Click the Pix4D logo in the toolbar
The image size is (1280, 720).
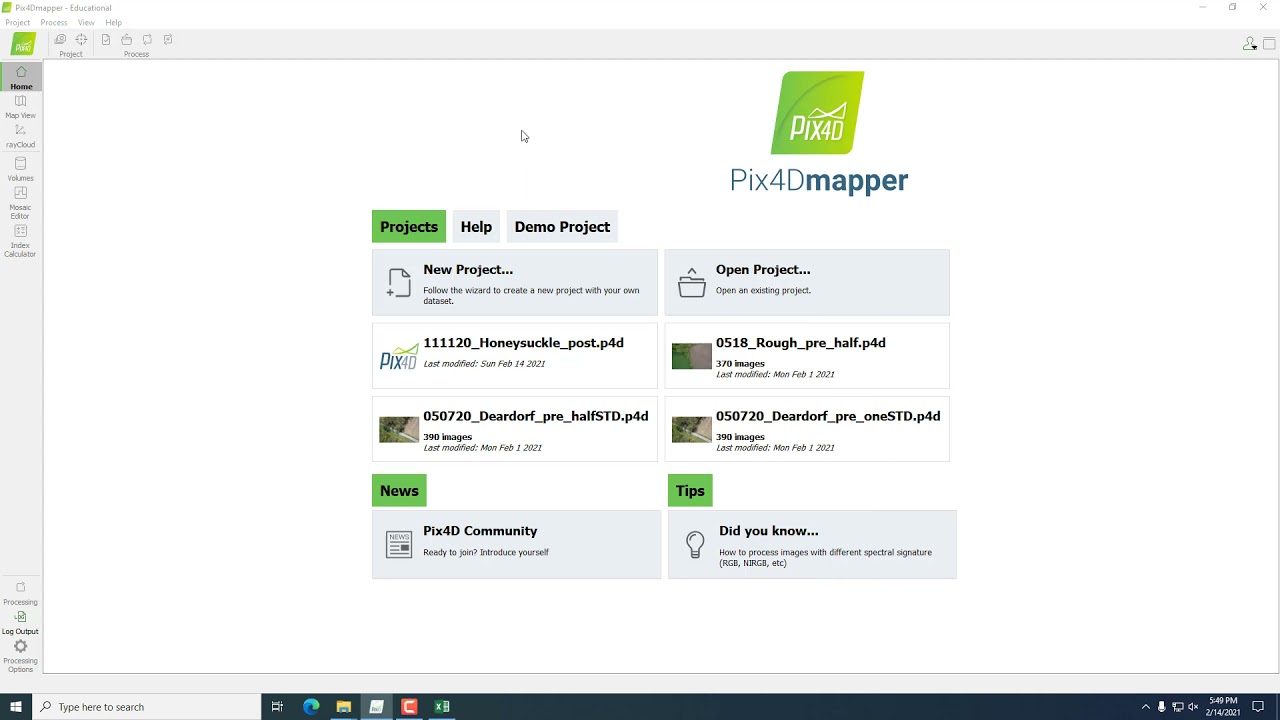tap(23, 44)
